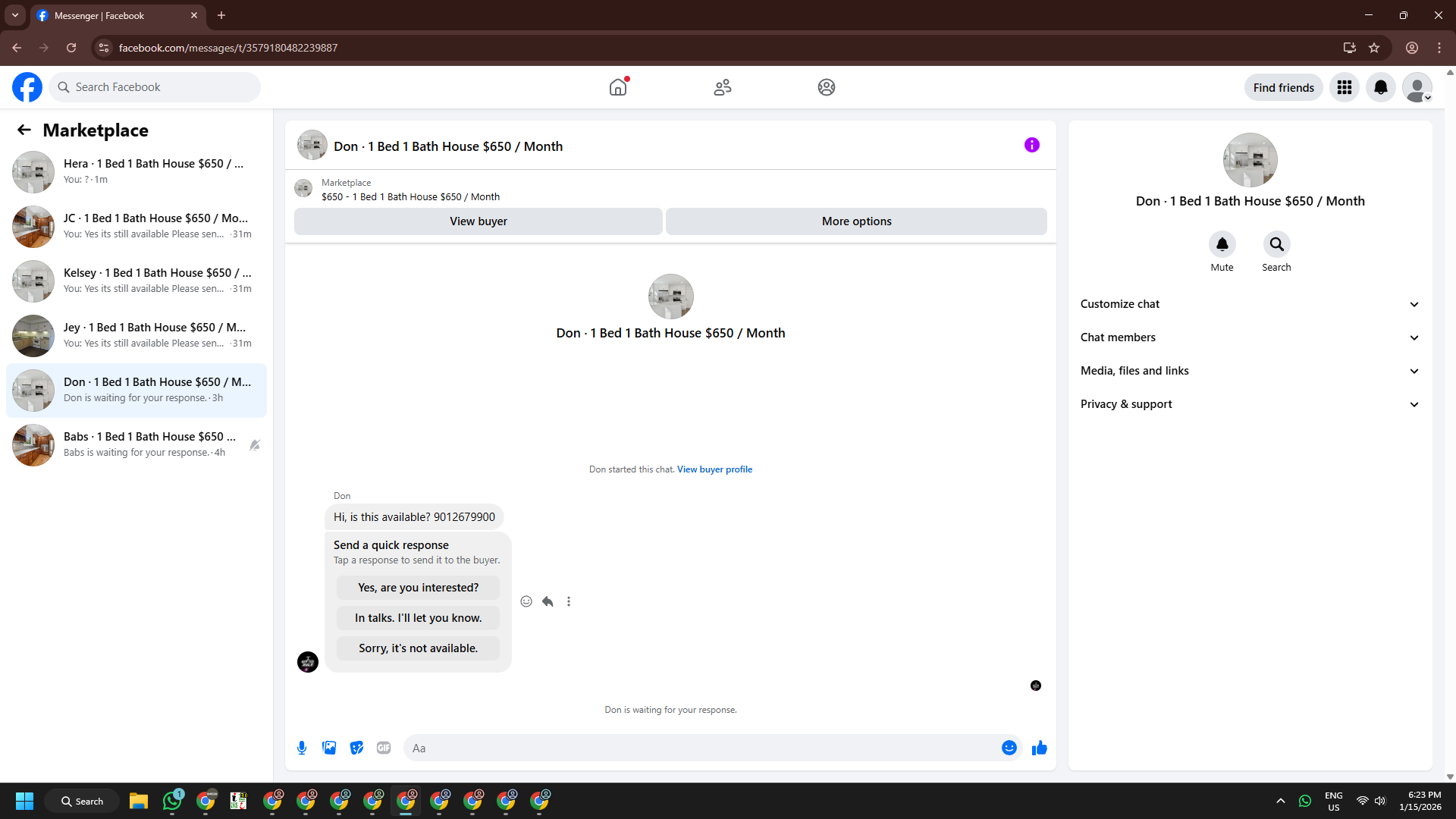
Task: Click the voice clip microphone icon
Action: tap(302, 748)
